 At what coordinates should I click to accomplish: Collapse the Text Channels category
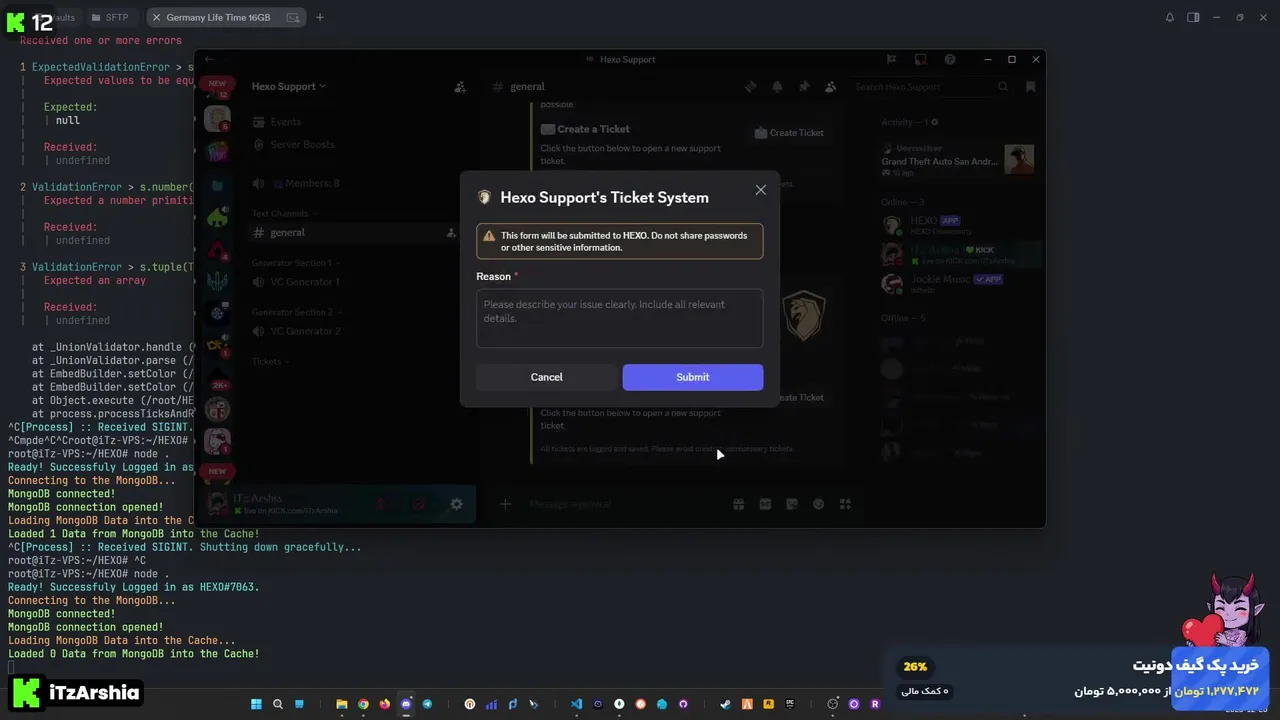click(x=284, y=213)
